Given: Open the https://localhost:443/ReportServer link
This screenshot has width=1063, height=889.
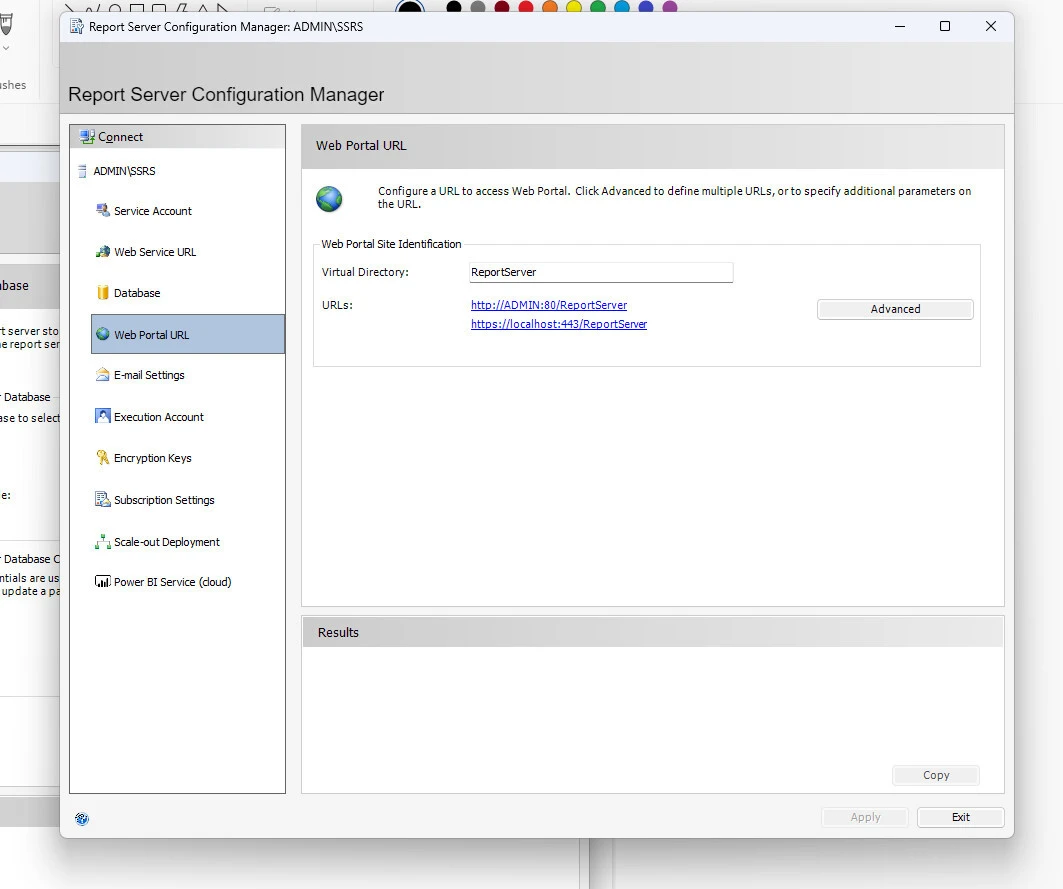Looking at the screenshot, I should tap(559, 324).
